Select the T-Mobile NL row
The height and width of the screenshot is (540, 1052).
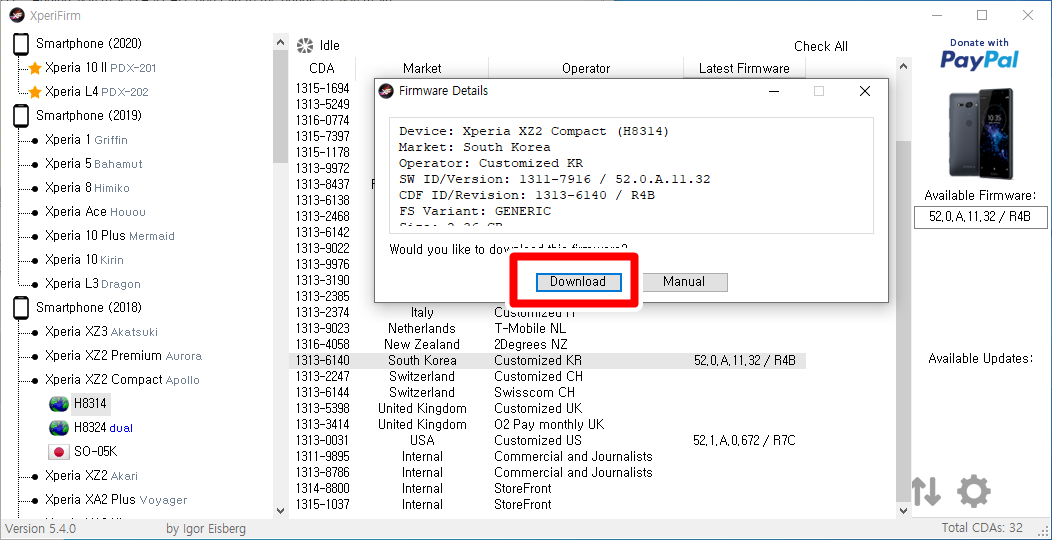(547, 328)
